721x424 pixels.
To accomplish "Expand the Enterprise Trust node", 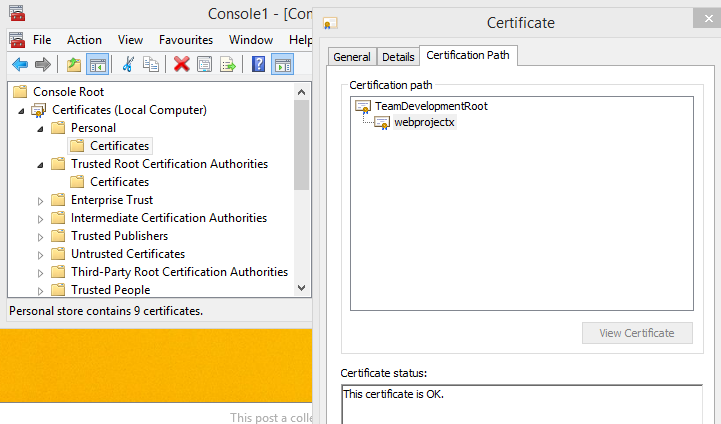I will click(x=40, y=200).
